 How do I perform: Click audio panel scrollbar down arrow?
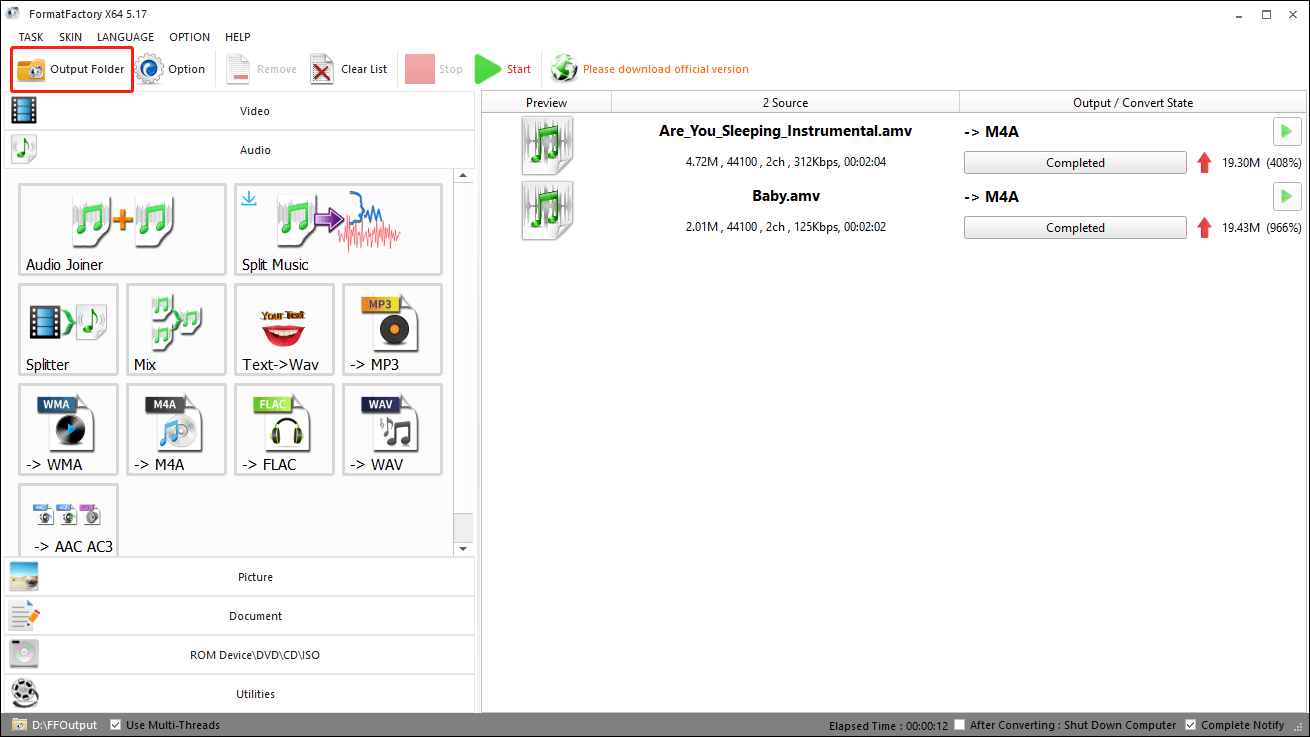pos(463,549)
